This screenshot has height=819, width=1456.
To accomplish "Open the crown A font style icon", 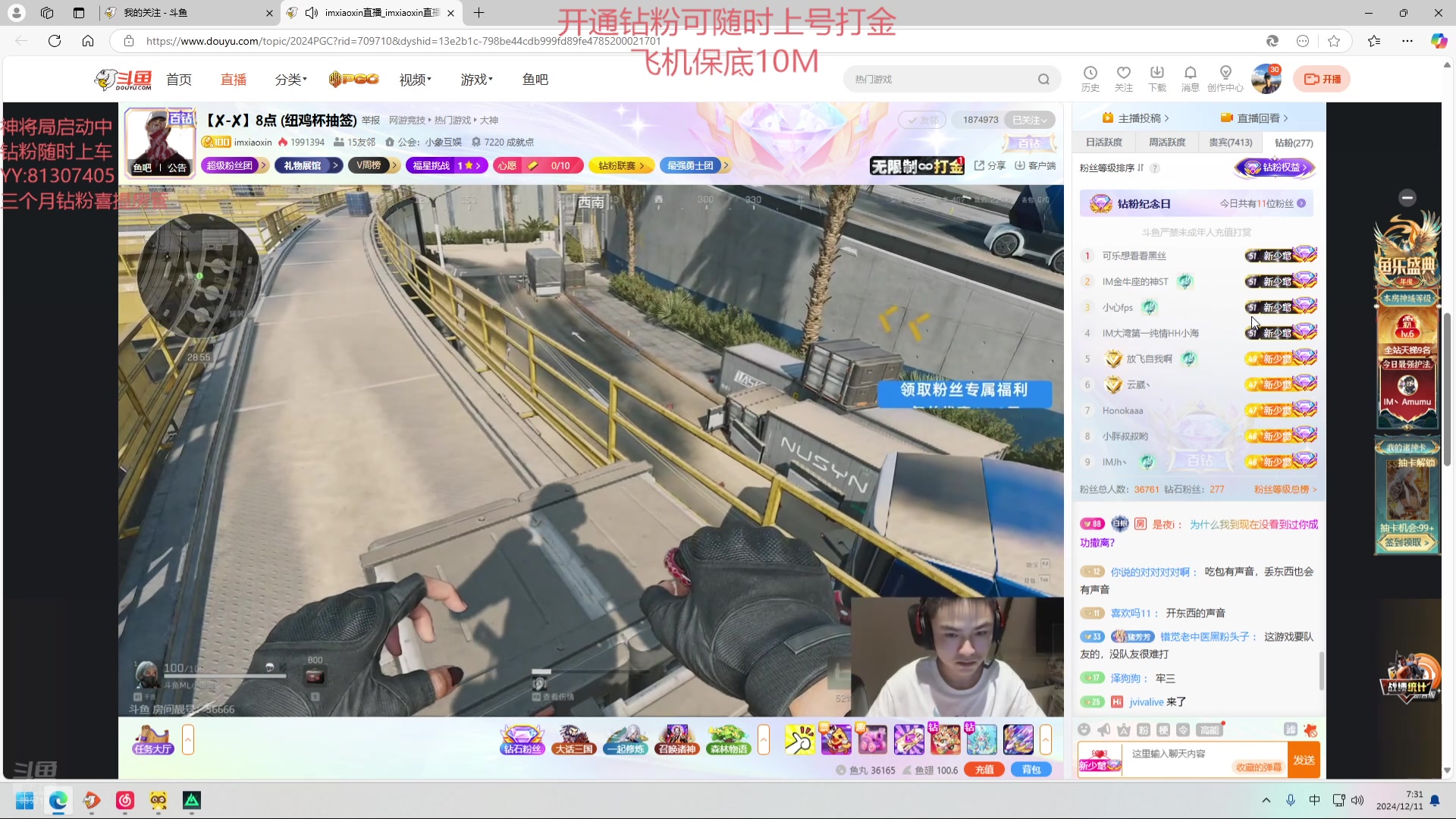I will point(1124,730).
